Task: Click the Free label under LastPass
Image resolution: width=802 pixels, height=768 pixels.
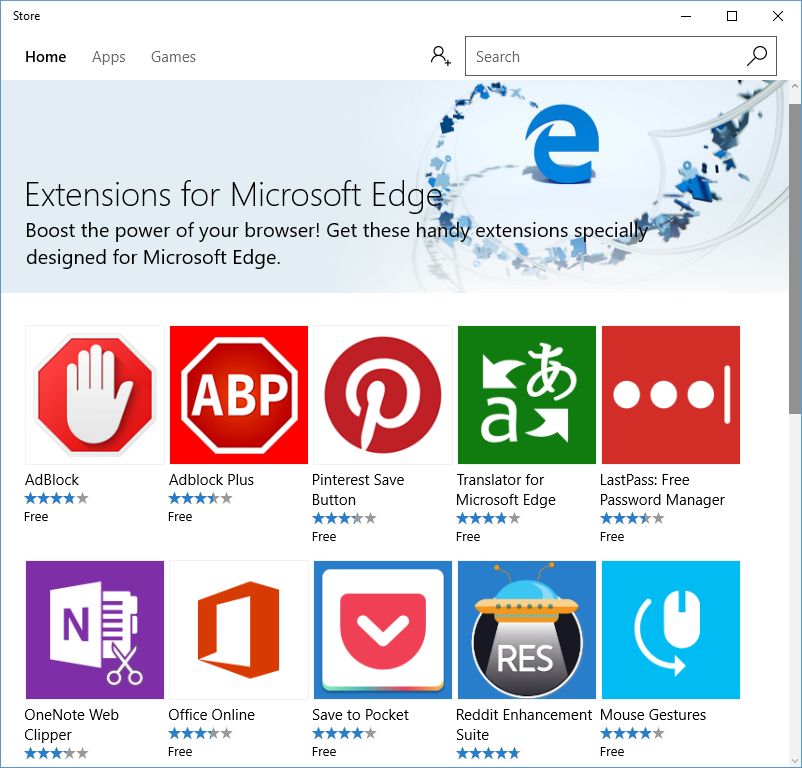Action: 612,536
